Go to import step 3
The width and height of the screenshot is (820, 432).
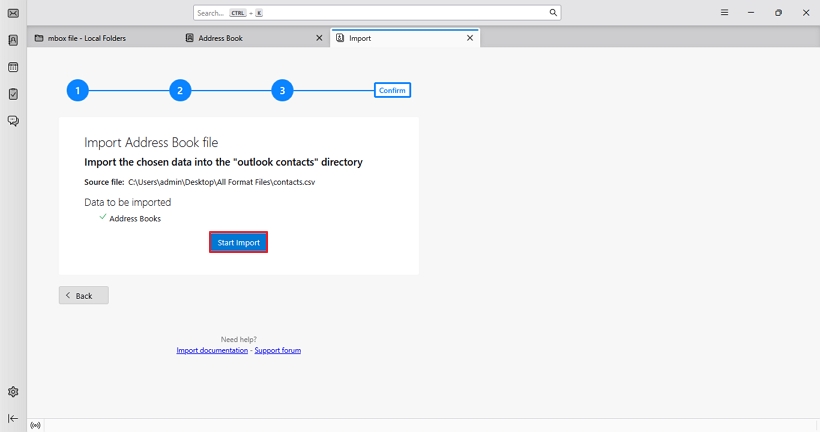282,90
